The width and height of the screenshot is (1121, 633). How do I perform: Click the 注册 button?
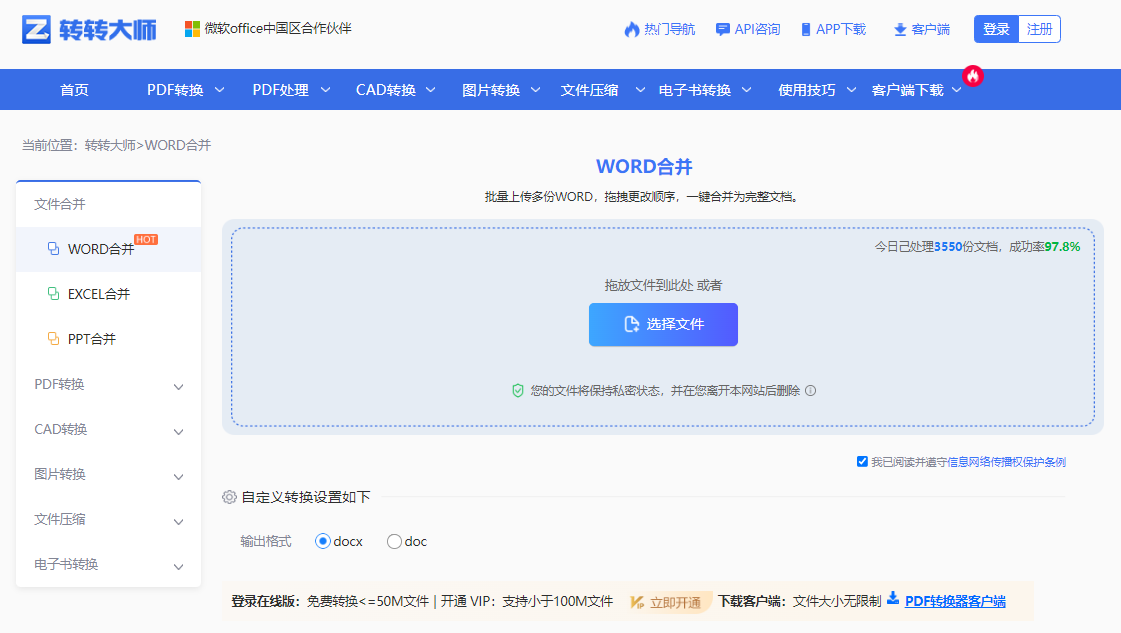point(1039,29)
